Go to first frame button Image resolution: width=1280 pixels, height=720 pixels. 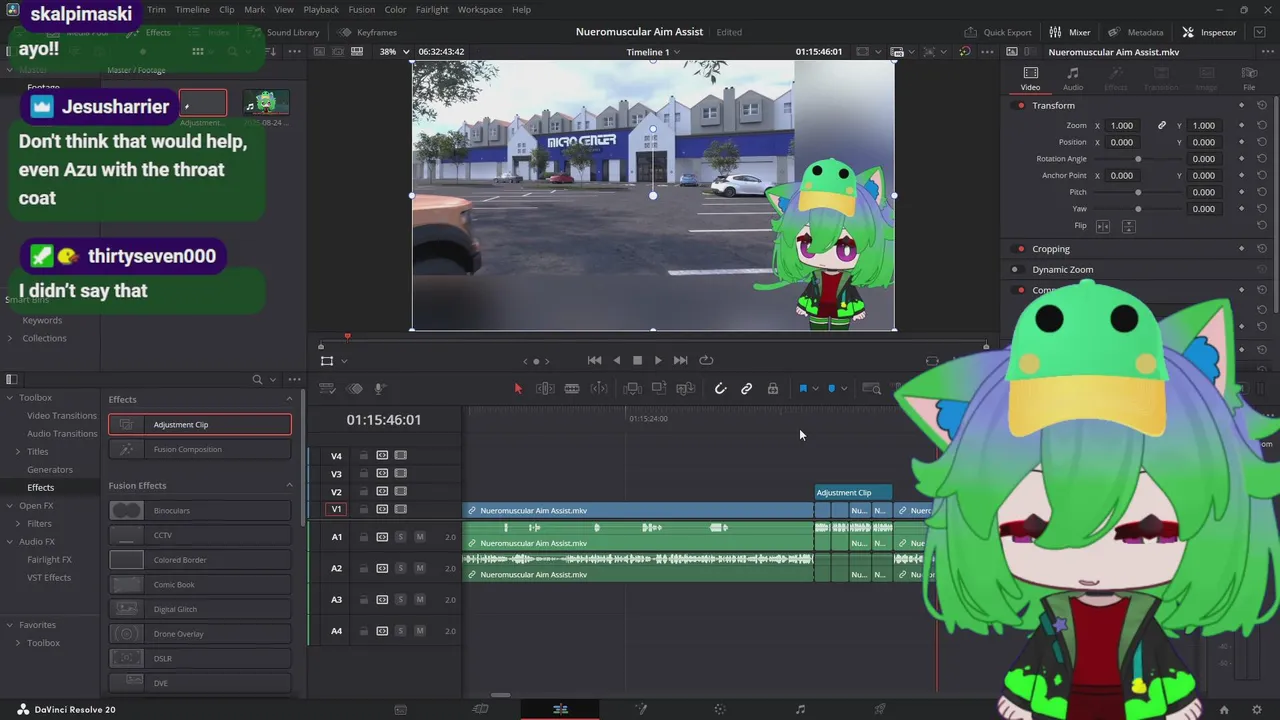pyautogui.click(x=594, y=360)
